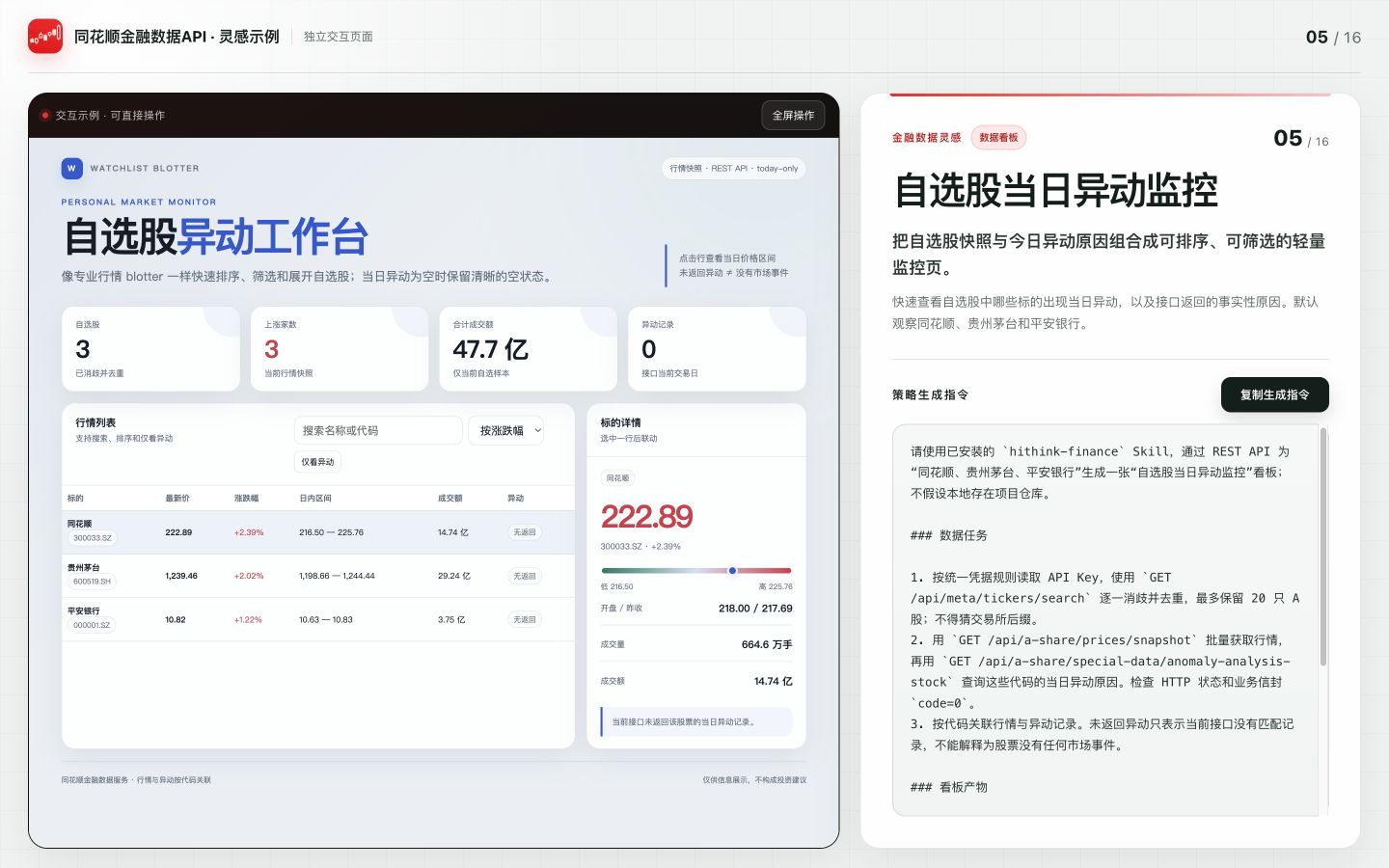Click the 自选股当日异动监控 title

(1055, 190)
